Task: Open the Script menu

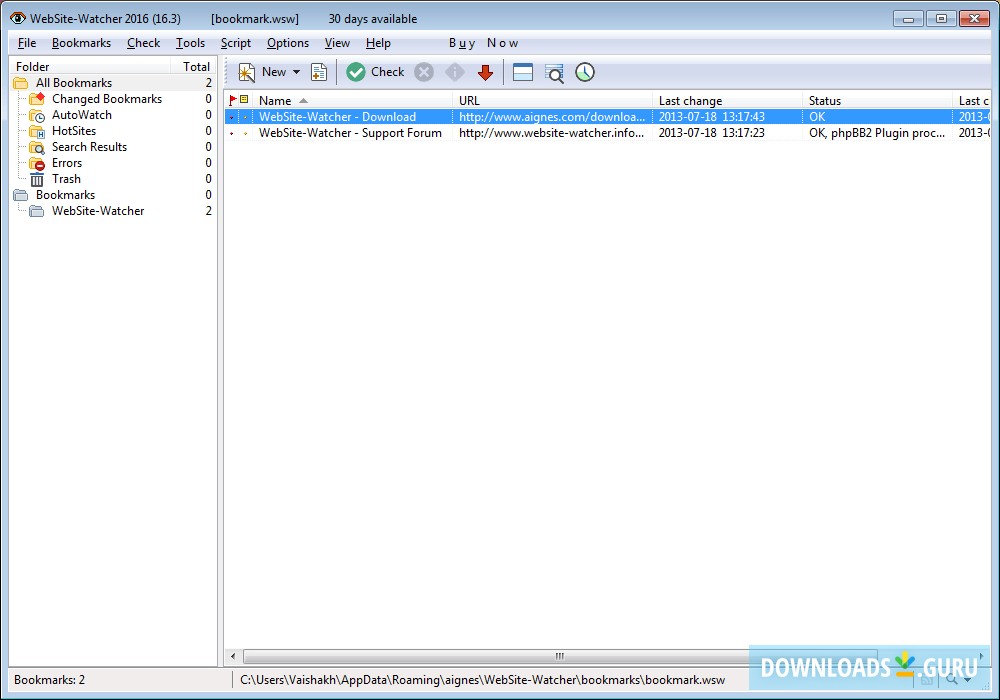Action: point(236,43)
